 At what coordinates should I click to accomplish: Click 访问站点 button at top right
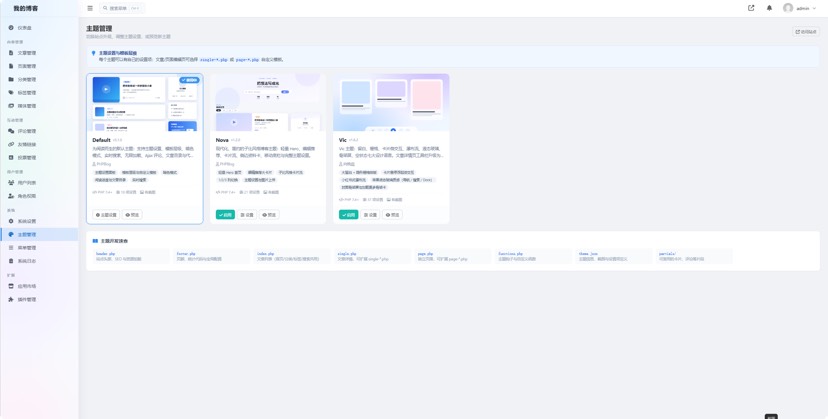pyautogui.click(x=806, y=32)
